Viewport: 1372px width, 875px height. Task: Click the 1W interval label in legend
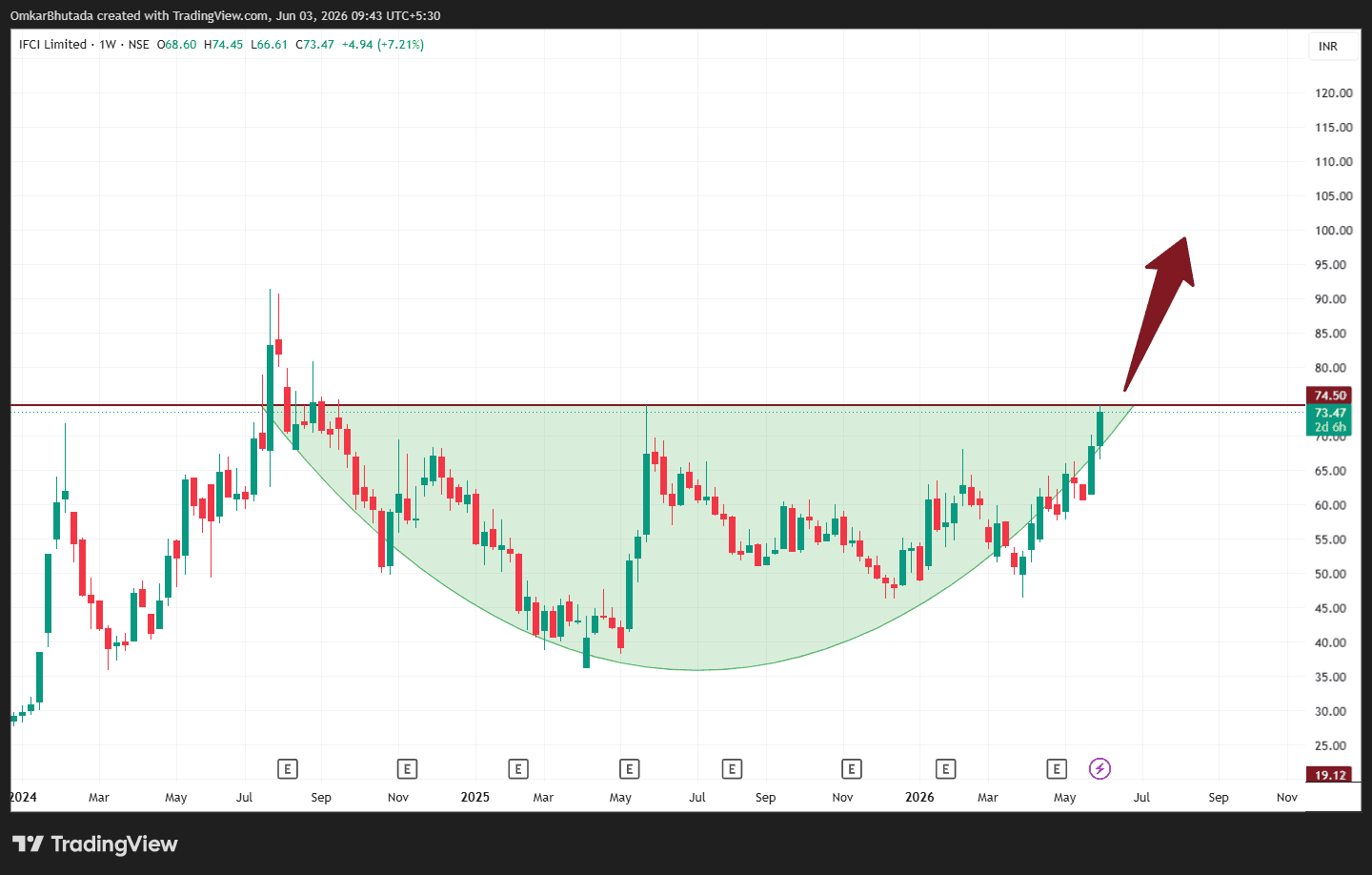click(x=108, y=44)
